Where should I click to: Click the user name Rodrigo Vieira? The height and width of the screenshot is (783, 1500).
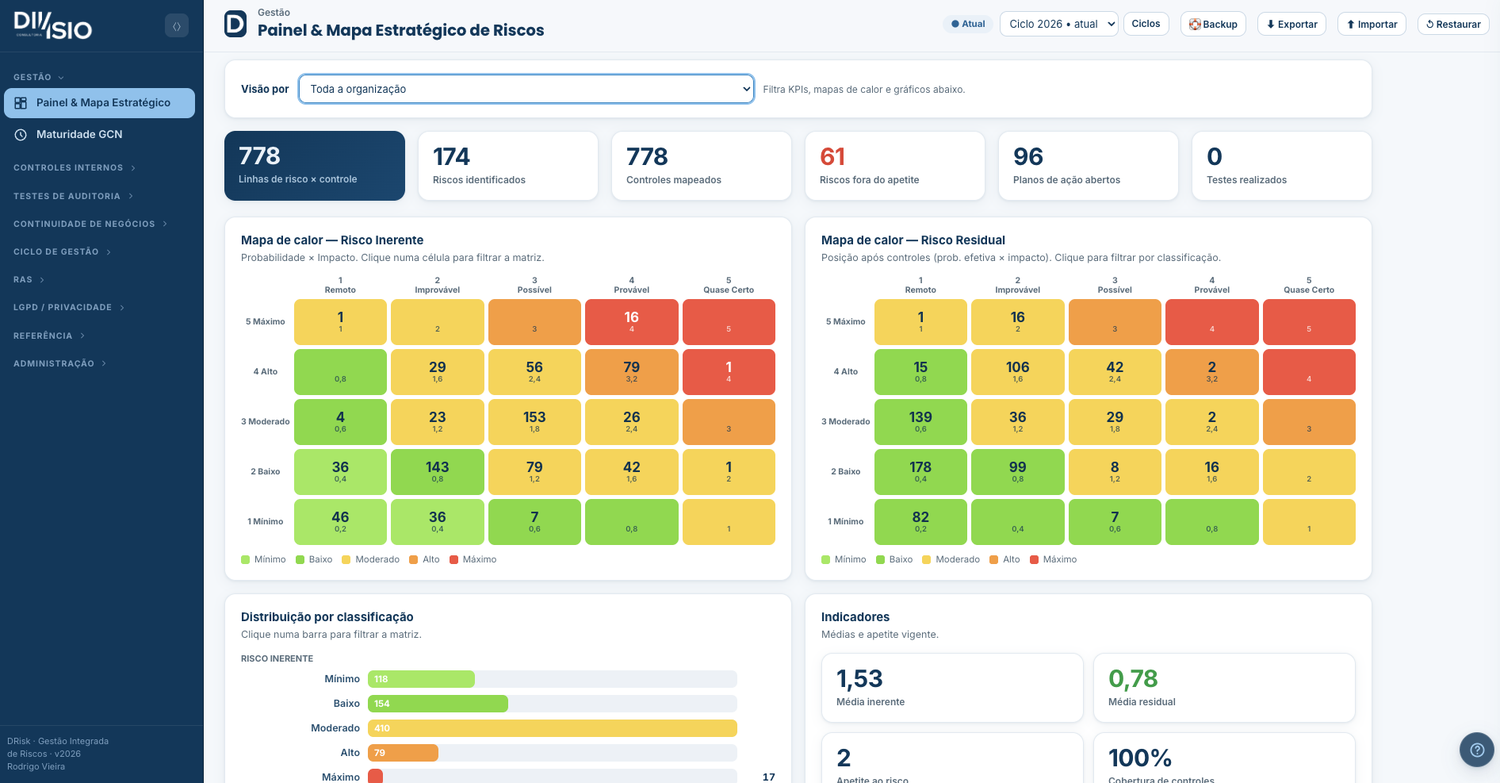(37, 767)
